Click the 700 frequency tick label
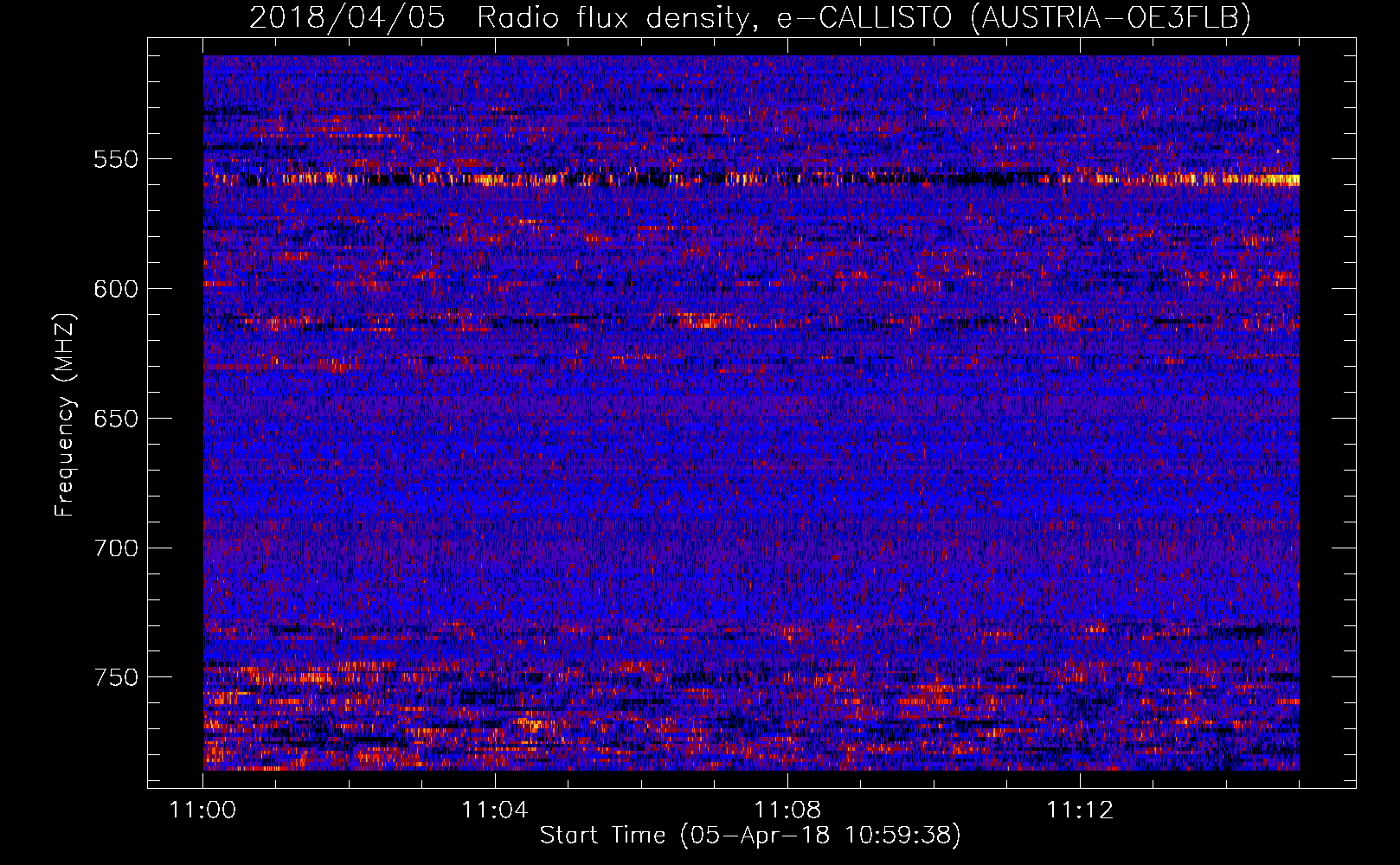This screenshot has width=1400, height=865. click(116, 548)
